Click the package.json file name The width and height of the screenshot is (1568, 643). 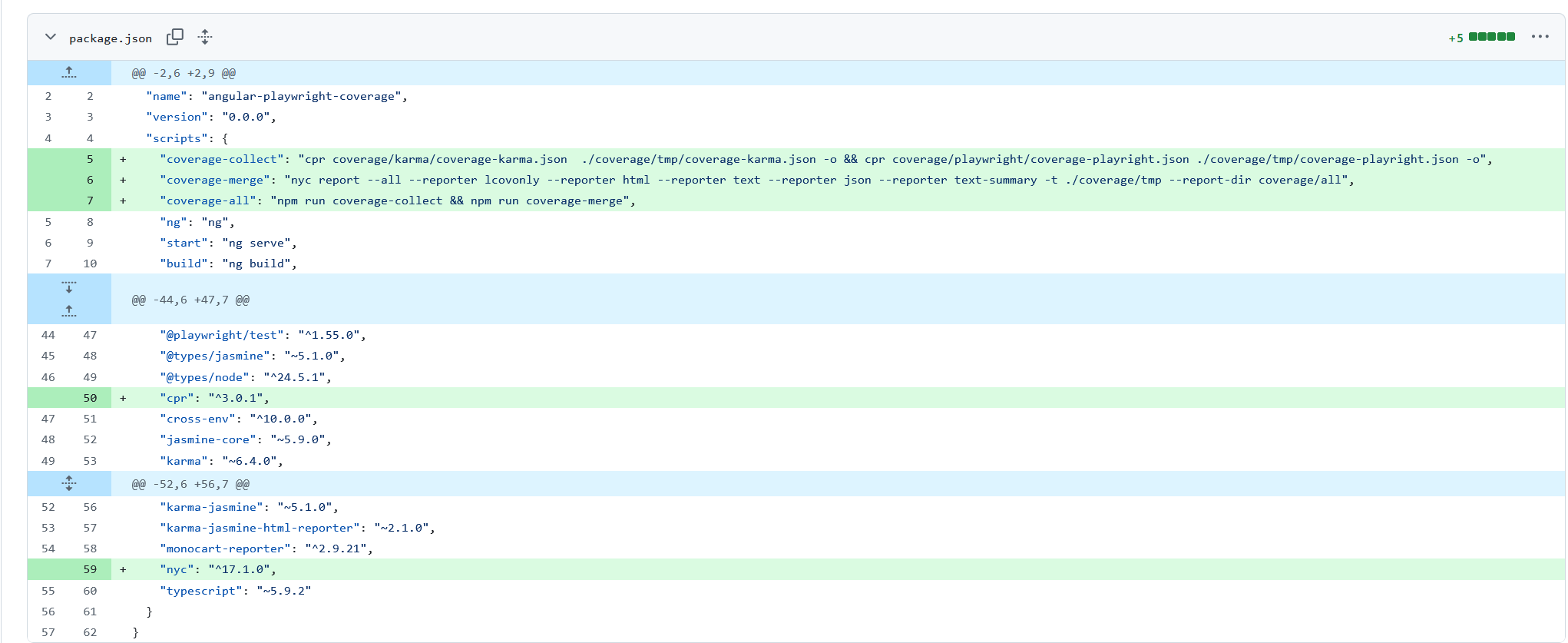click(111, 38)
